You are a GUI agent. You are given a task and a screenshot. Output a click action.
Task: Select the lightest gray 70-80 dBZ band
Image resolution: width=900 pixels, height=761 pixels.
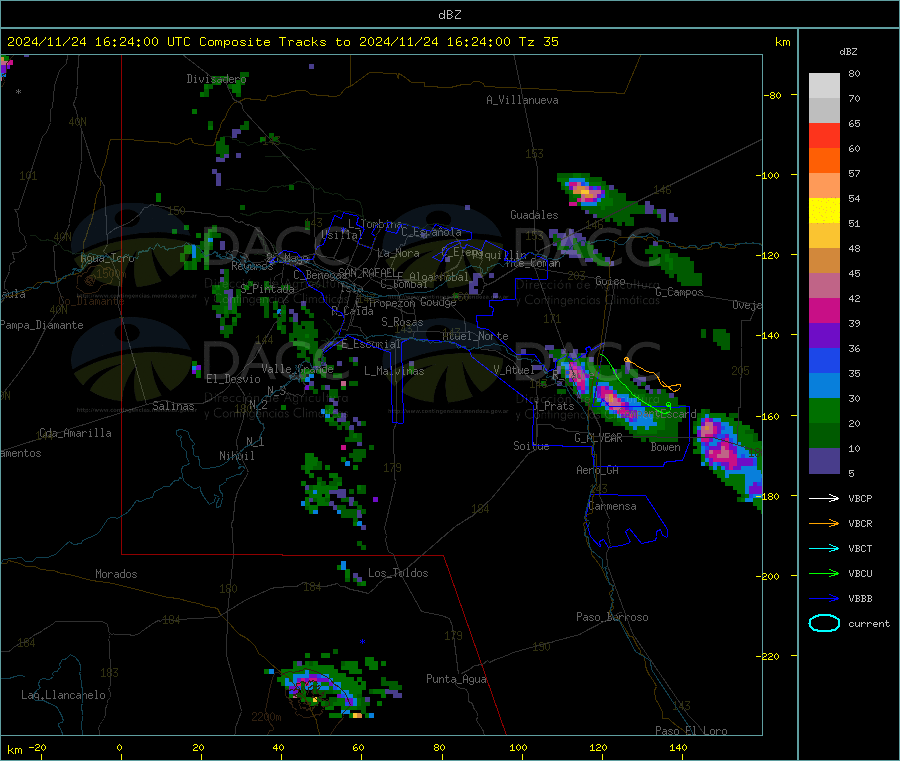(x=824, y=86)
